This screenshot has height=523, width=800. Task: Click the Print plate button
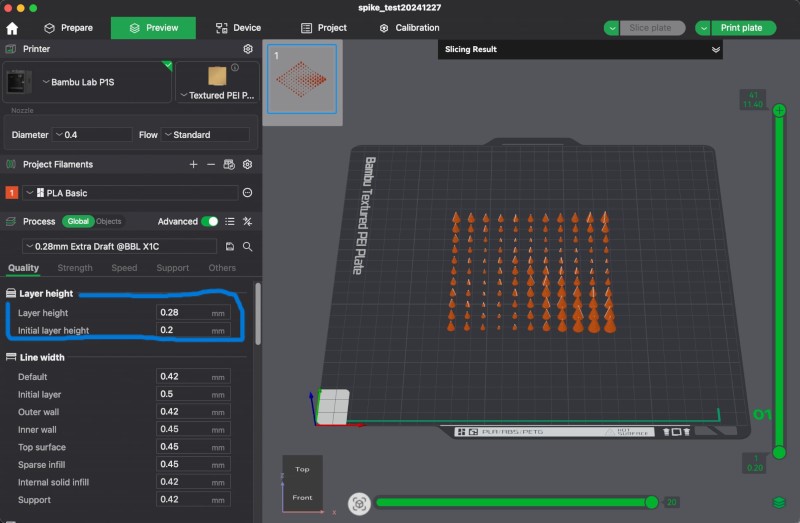click(x=743, y=28)
